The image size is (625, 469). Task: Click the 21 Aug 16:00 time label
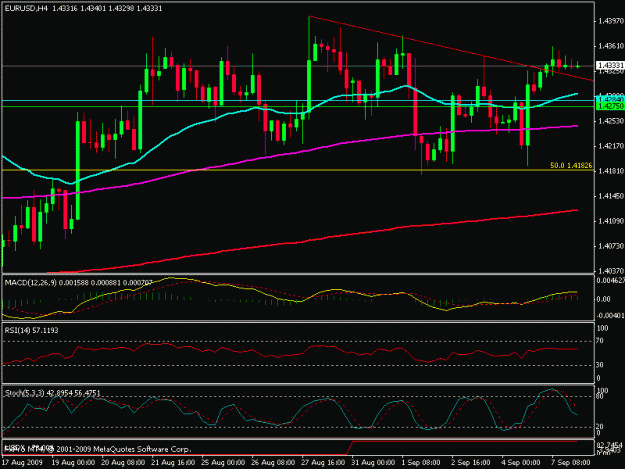(173, 463)
